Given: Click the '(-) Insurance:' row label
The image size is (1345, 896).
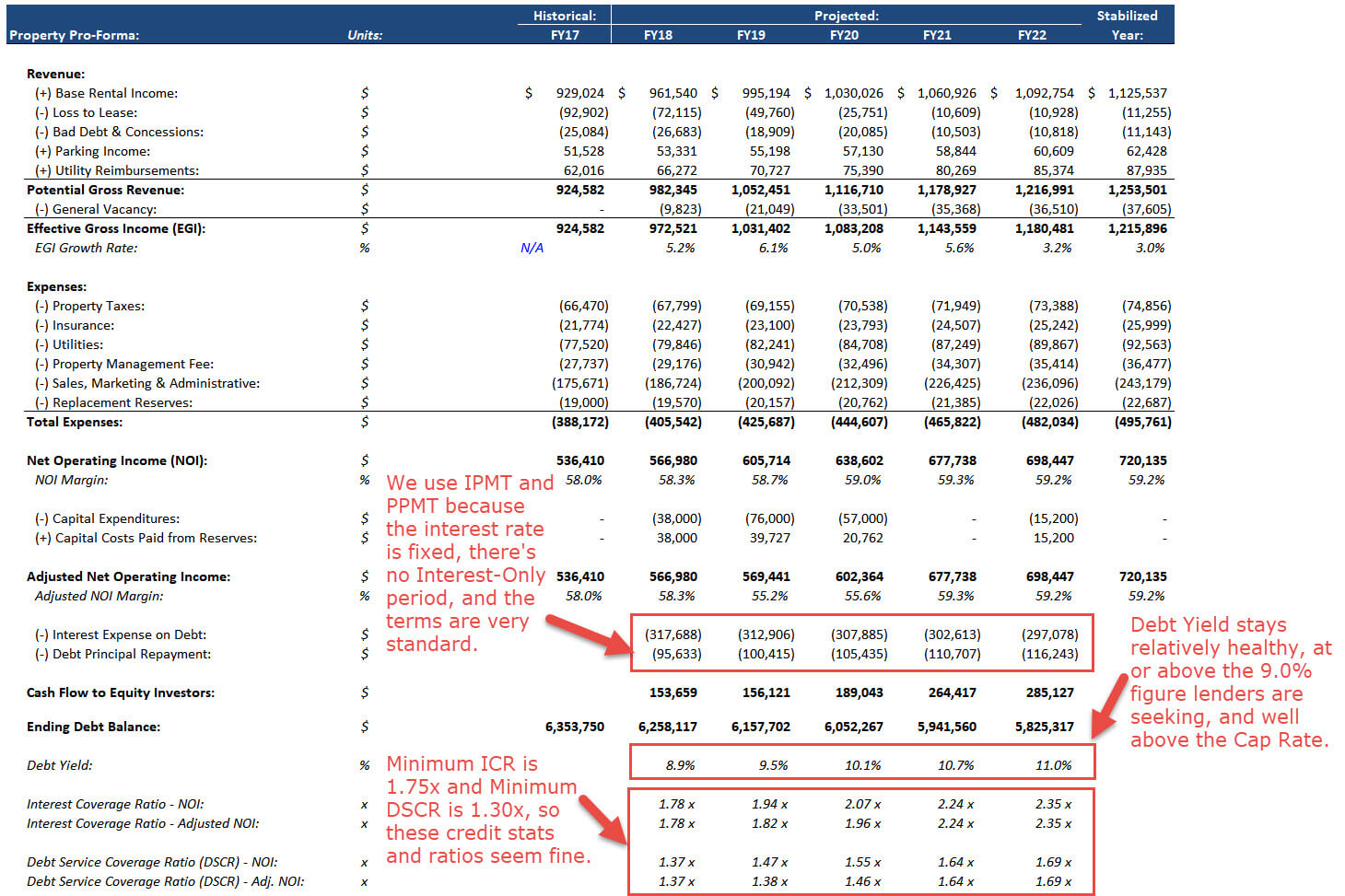Looking at the screenshot, I should (75, 325).
